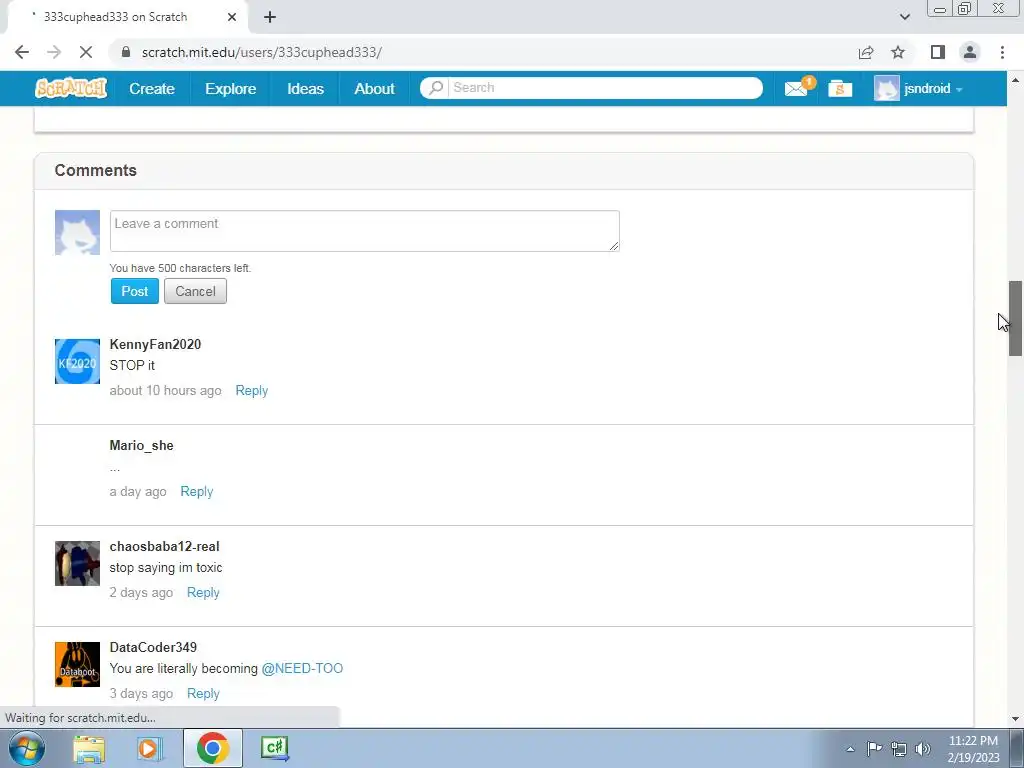Open Explore in Scratch navigation
Screen dimensions: 1024x768
point(231,88)
